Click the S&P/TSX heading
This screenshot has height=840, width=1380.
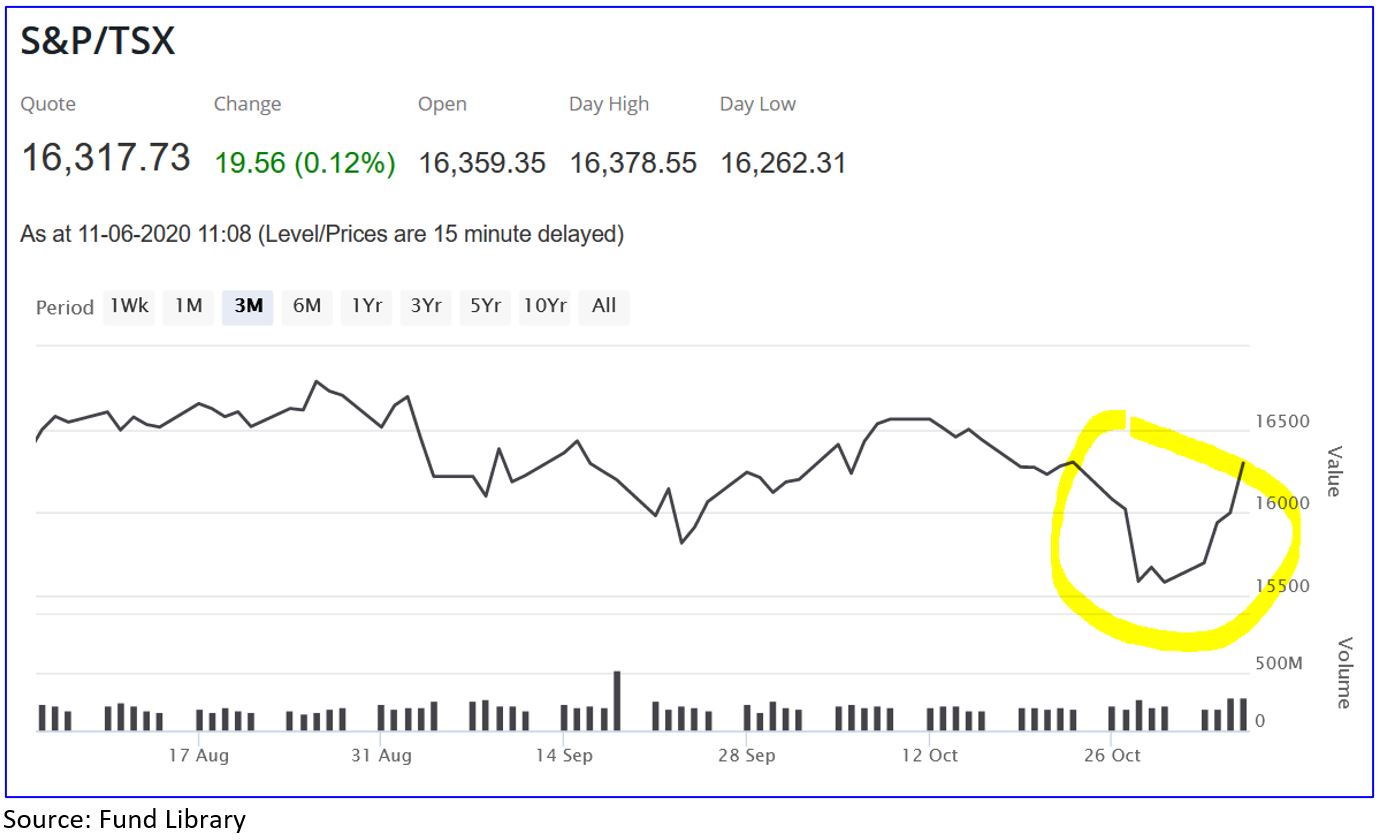[x=98, y=41]
